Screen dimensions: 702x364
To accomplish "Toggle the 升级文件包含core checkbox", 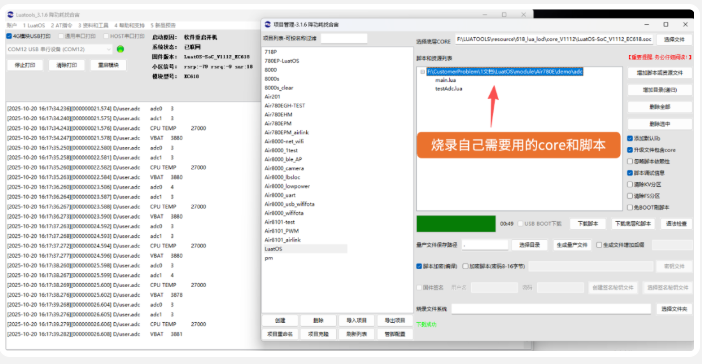I will click(630, 150).
